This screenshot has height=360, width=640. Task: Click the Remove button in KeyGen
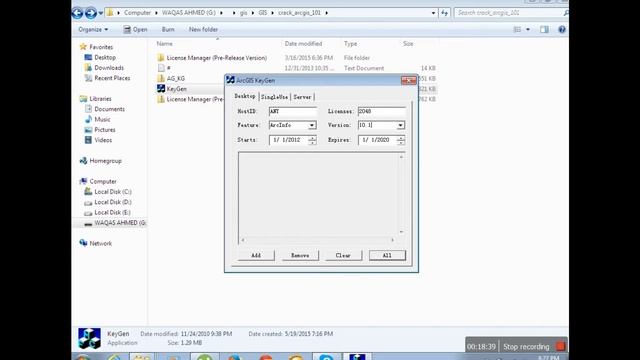coord(300,256)
